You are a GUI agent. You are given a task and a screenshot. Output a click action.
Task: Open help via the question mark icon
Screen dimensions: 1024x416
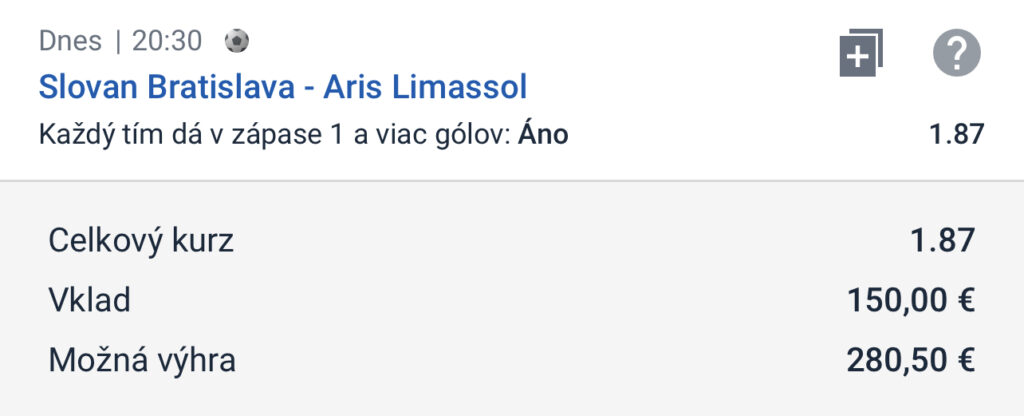point(957,53)
